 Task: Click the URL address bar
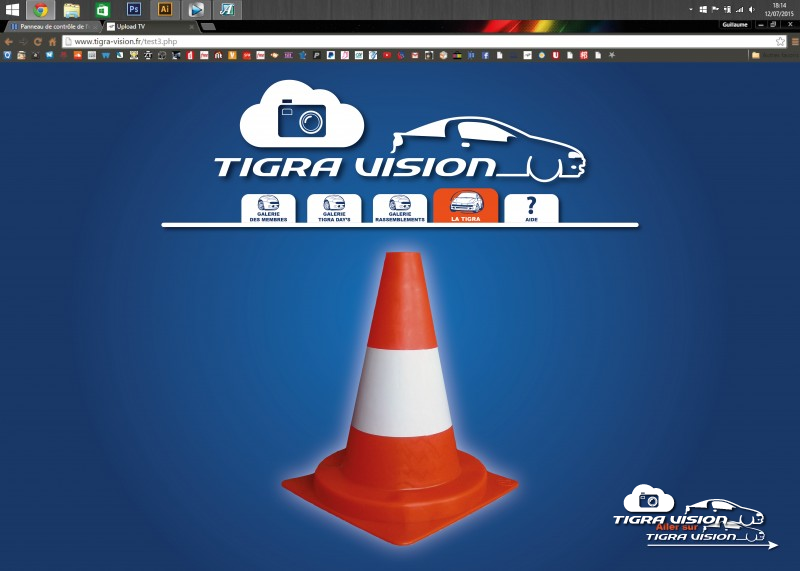point(400,42)
